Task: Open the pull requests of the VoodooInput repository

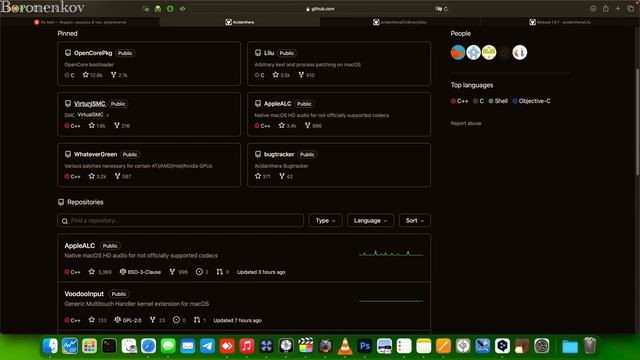Action: (200, 320)
